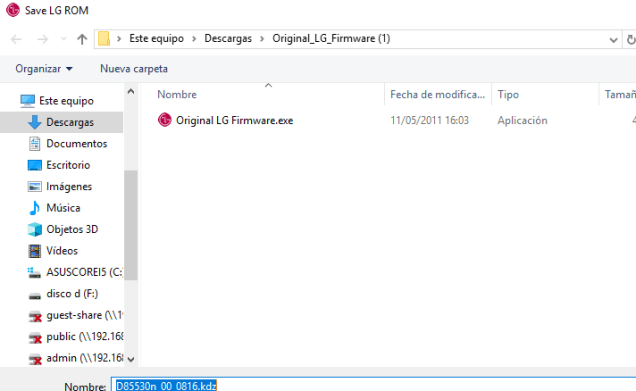Click 'Original_LG_Firmware (1)' breadcrumb segment
The height and width of the screenshot is (391, 636).
331,39
